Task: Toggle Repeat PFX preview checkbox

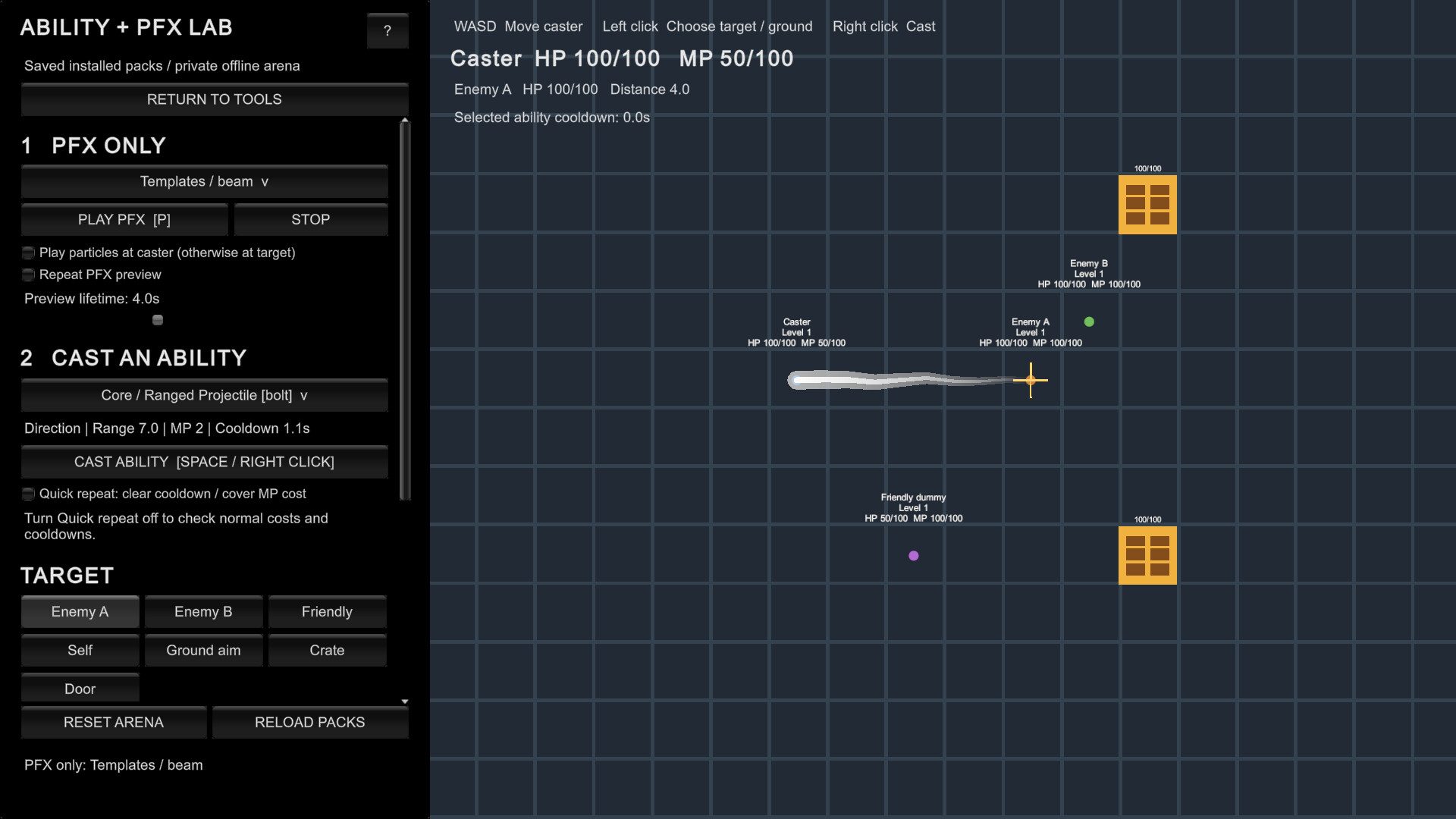Action: (x=29, y=275)
